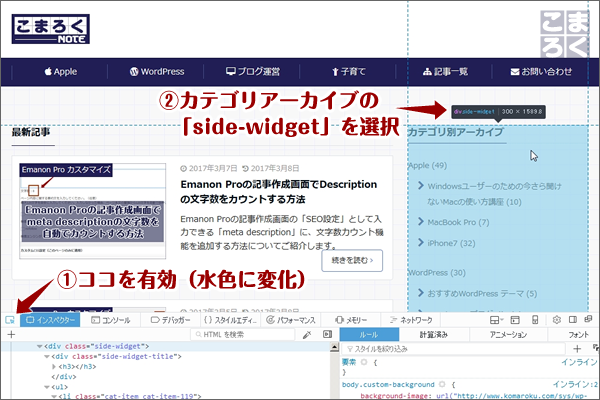Image resolution: width=600 pixels, height=400 pixels.
Task: Expand the h3 element node
Action: (54, 367)
